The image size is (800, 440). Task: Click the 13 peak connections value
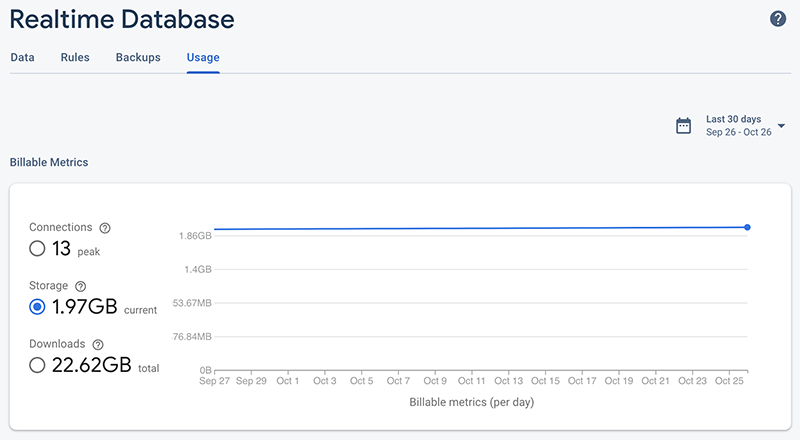point(61,249)
